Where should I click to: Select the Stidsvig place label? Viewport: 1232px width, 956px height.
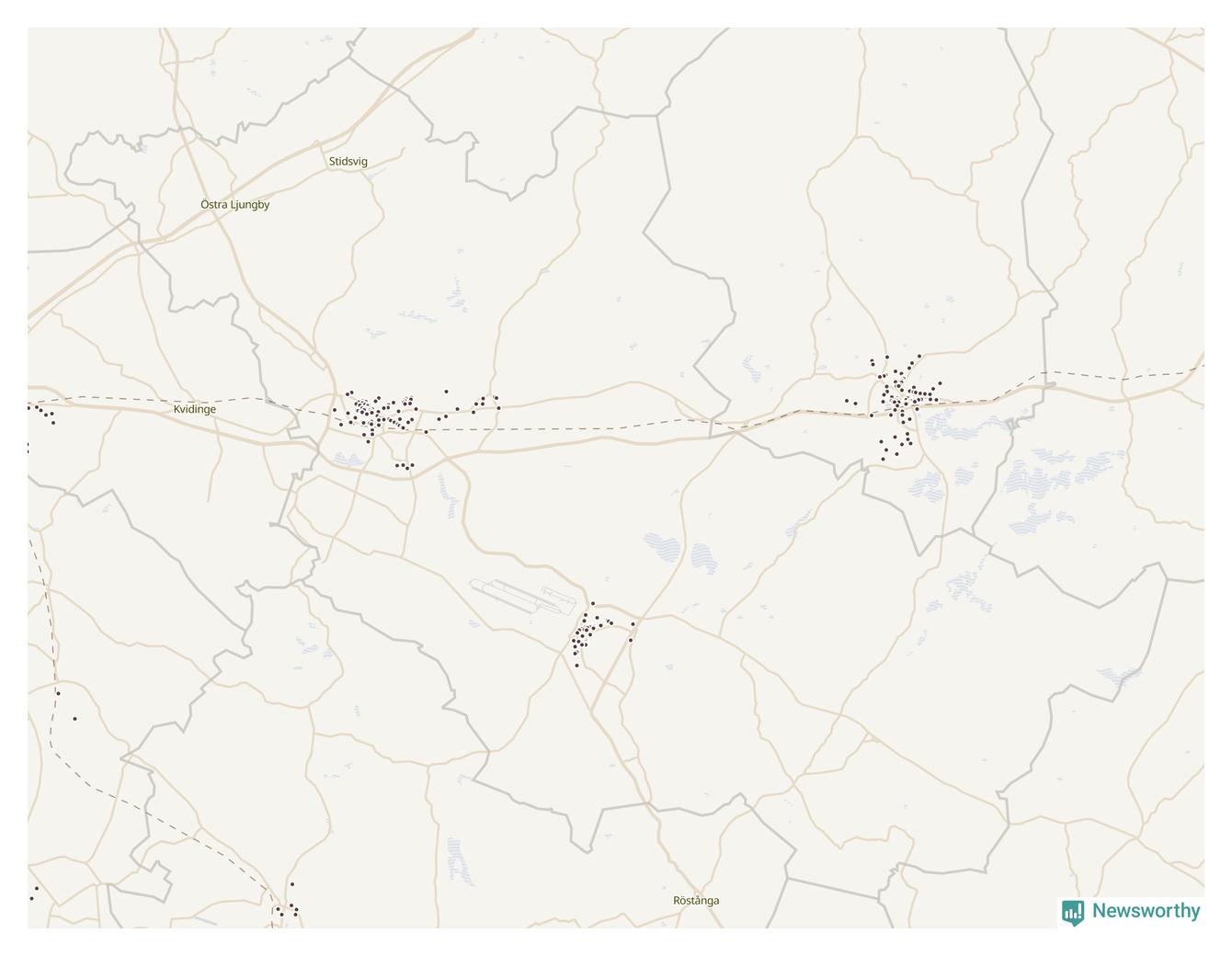click(x=348, y=161)
